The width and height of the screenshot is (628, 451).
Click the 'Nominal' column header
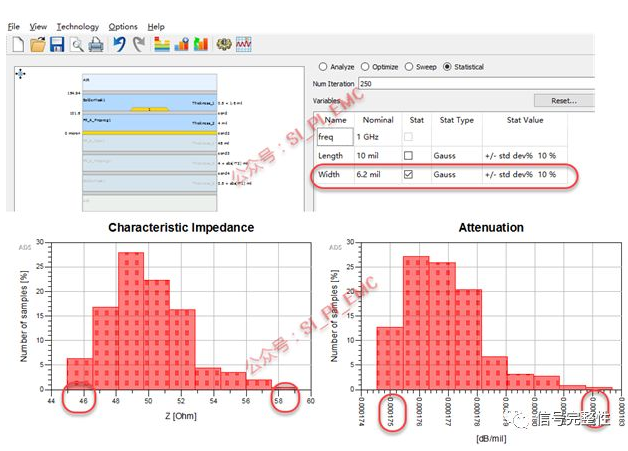coord(378,120)
